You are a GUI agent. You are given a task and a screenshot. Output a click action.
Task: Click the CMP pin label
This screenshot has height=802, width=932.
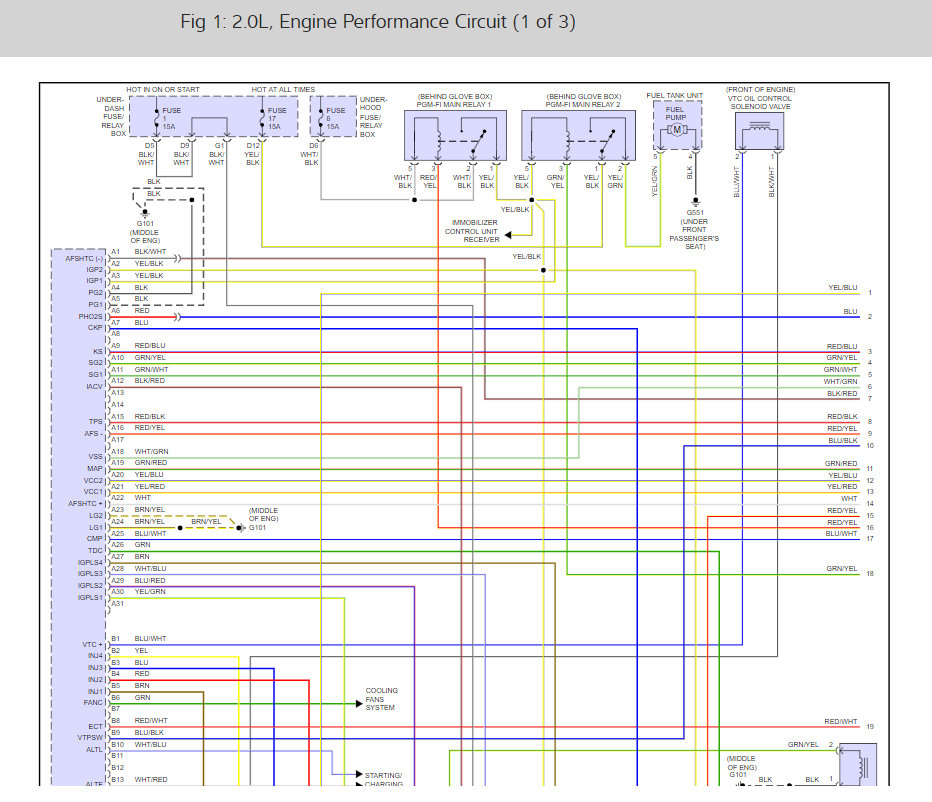(95, 539)
